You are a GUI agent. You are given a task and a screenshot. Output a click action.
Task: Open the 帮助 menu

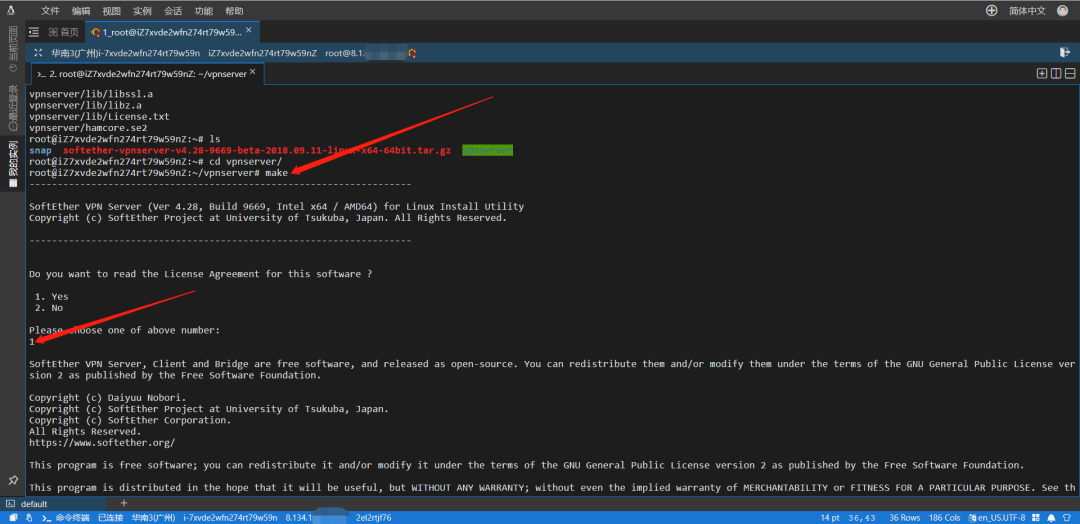234,10
